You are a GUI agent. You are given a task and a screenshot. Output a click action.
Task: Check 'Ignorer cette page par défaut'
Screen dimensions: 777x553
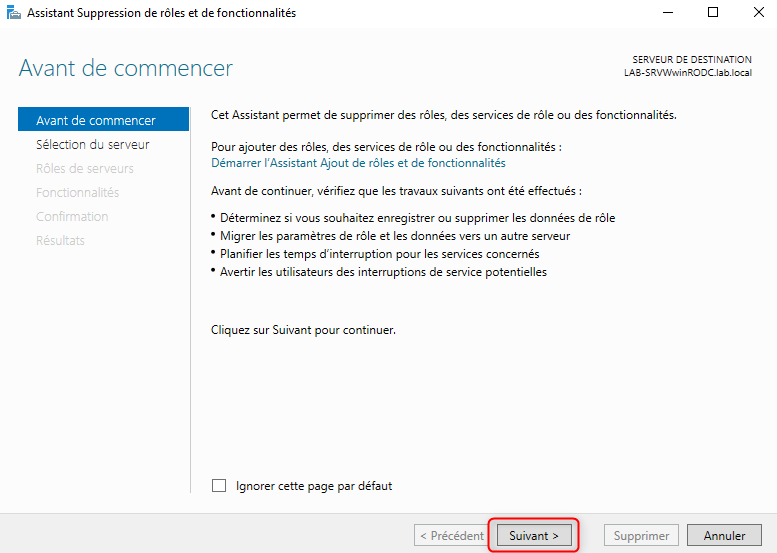tap(219, 486)
